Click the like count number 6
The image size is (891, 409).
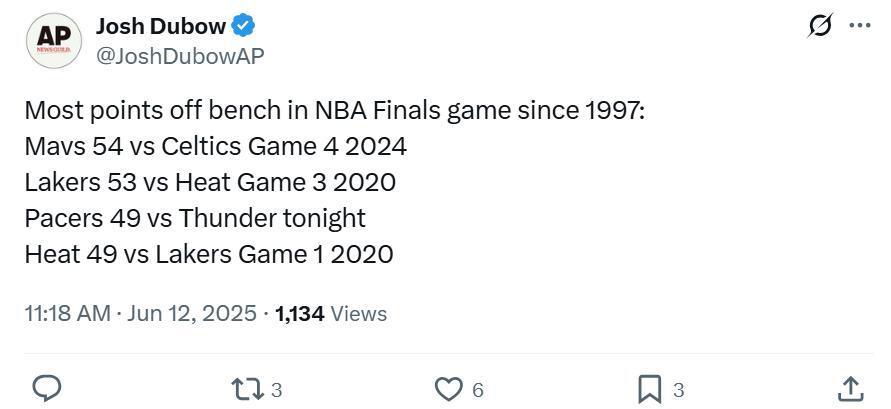[478, 390]
